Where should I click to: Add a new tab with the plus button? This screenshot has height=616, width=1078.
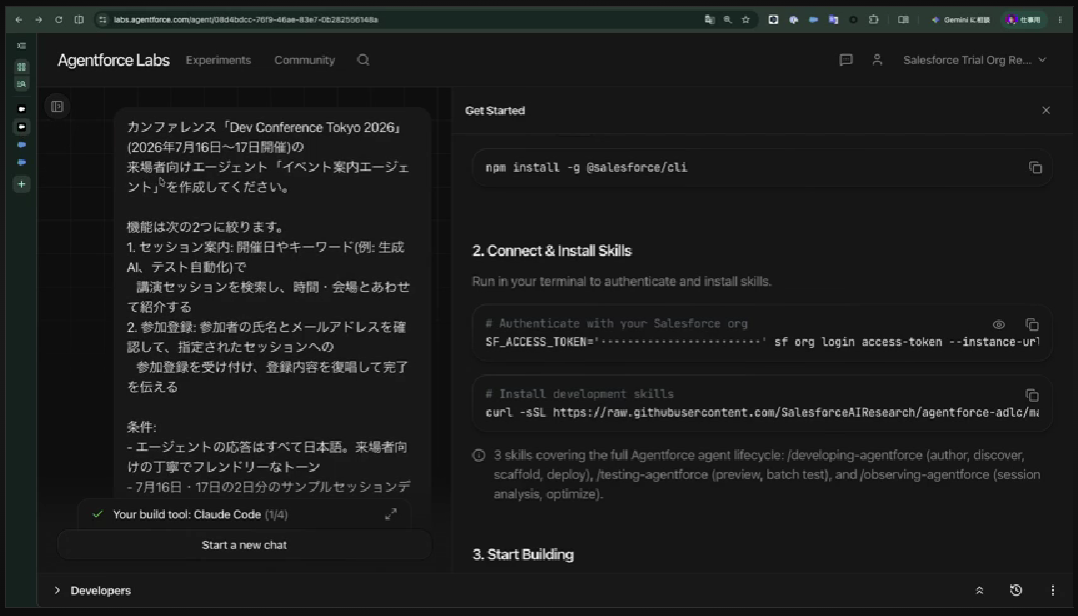[21, 184]
